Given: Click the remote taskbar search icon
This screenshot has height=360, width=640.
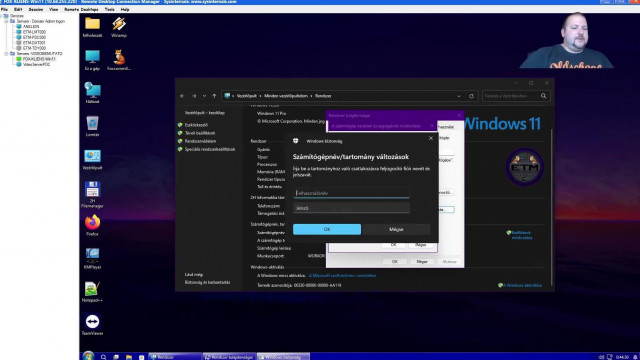Looking at the screenshot, I should pos(103,357).
